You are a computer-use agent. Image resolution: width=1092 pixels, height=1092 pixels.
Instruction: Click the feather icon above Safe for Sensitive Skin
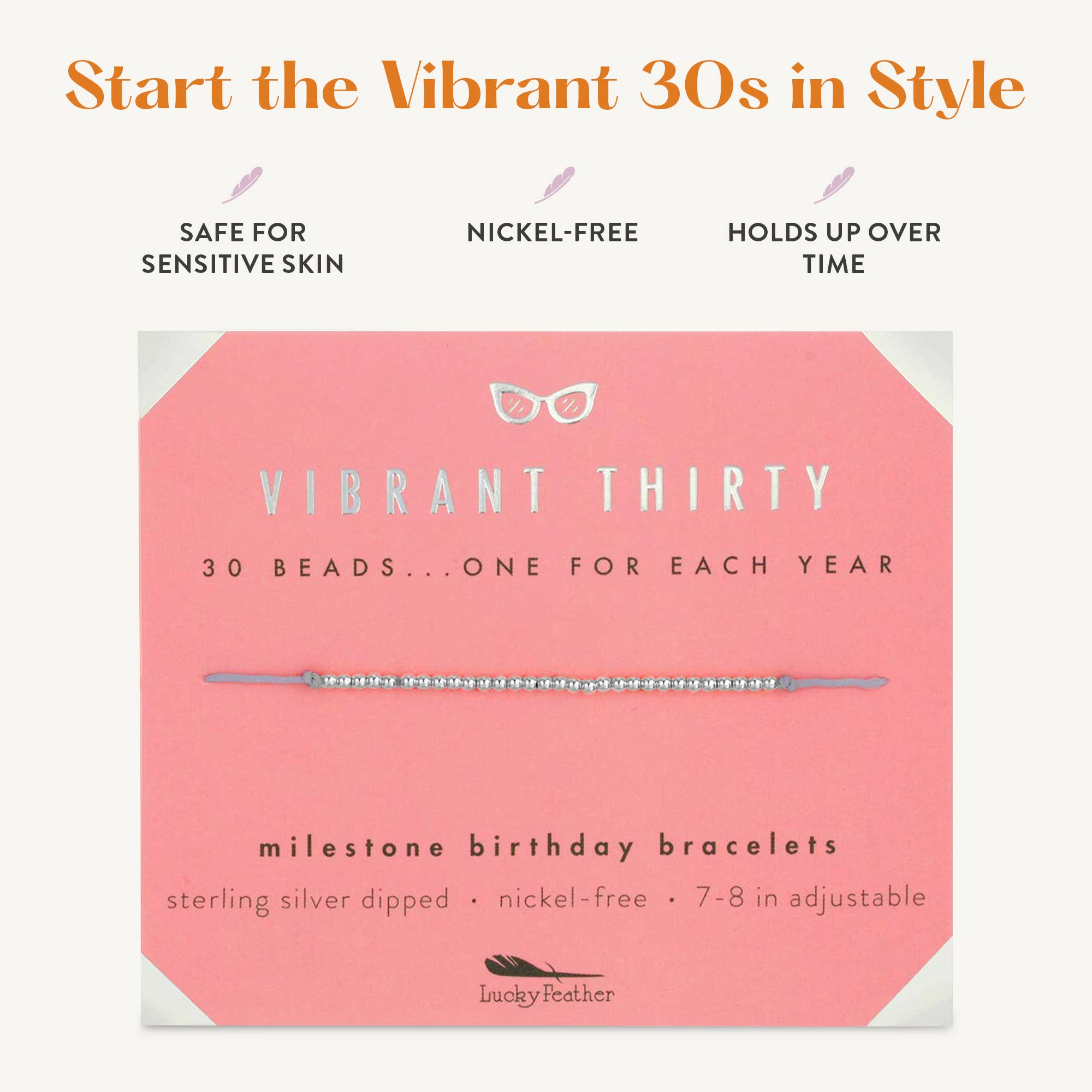[x=242, y=185]
